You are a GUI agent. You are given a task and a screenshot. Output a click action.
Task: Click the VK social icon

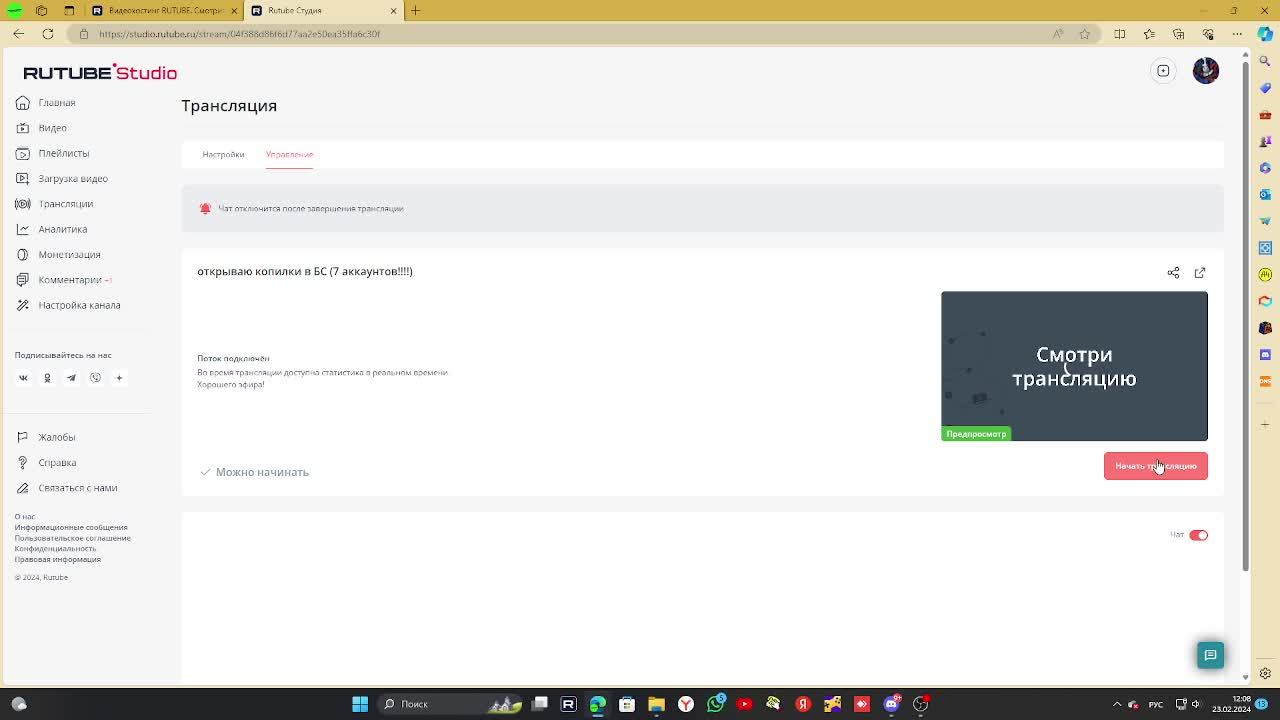click(23, 378)
